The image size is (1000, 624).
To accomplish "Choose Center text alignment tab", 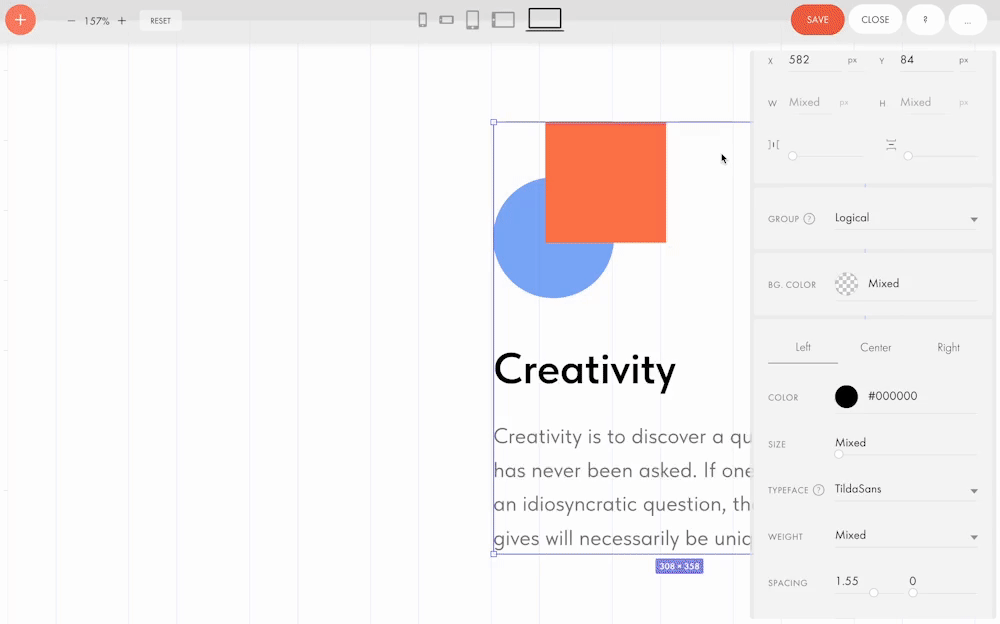I will tap(876, 347).
